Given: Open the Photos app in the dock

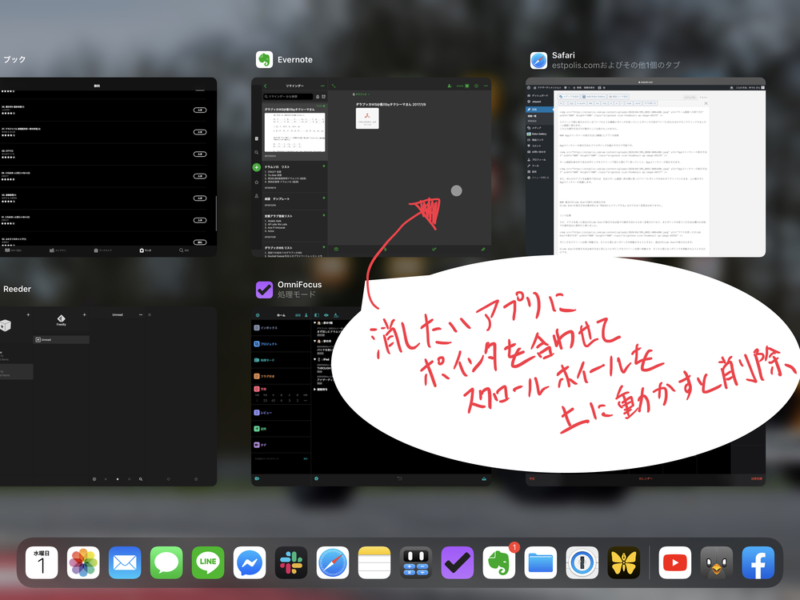Looking at the screenshot, I should (x=83, y=563).
